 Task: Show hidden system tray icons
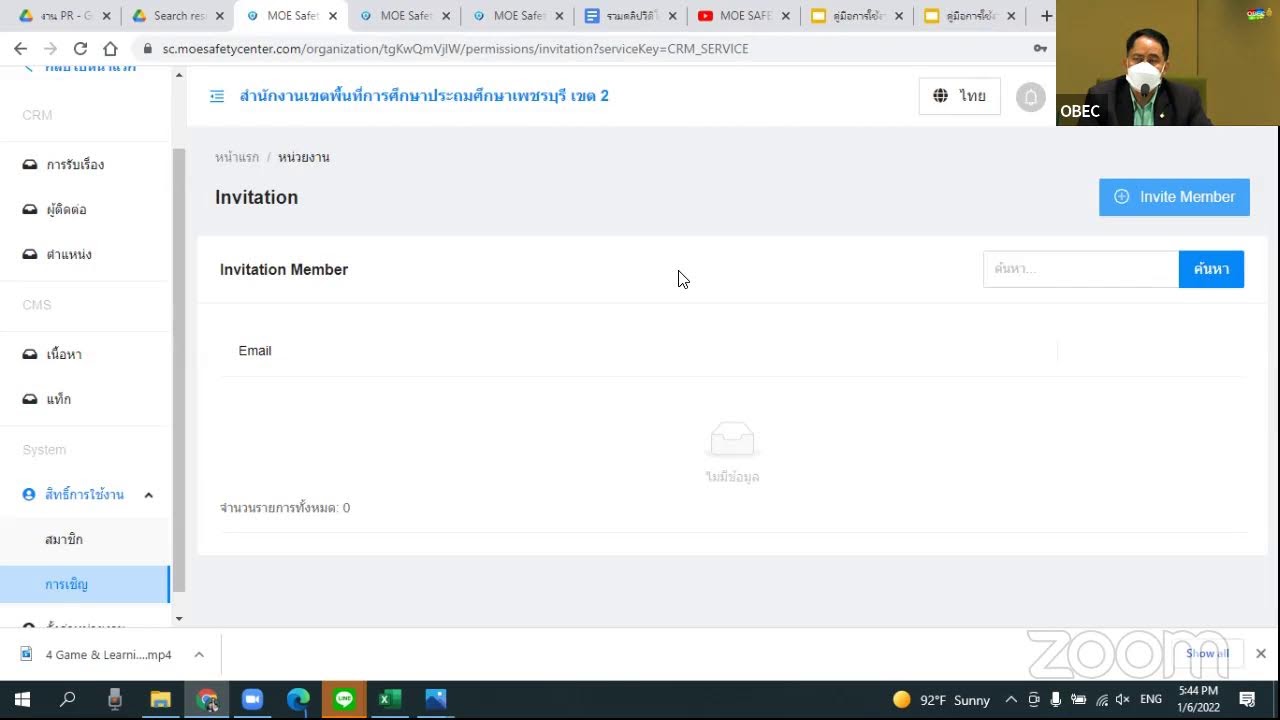1011,700
